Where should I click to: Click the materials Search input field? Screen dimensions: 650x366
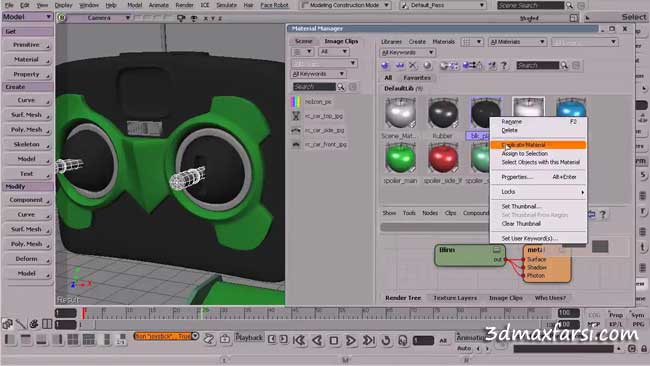pos(537,65)
